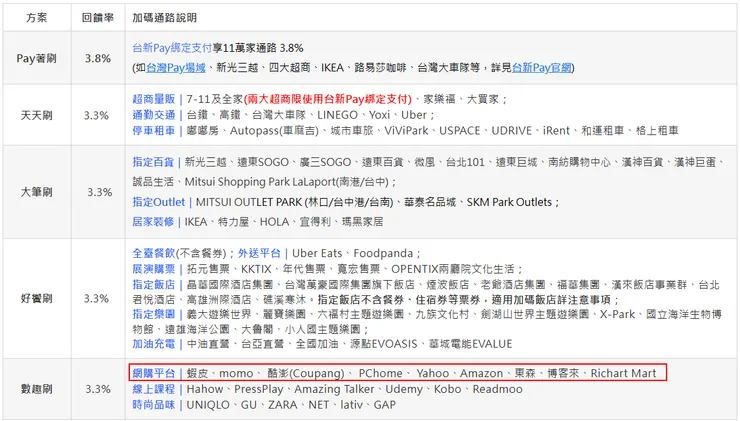Select the 天天刷 plan cell
Viewport: 740px width, 421px height.
[36, 115]
